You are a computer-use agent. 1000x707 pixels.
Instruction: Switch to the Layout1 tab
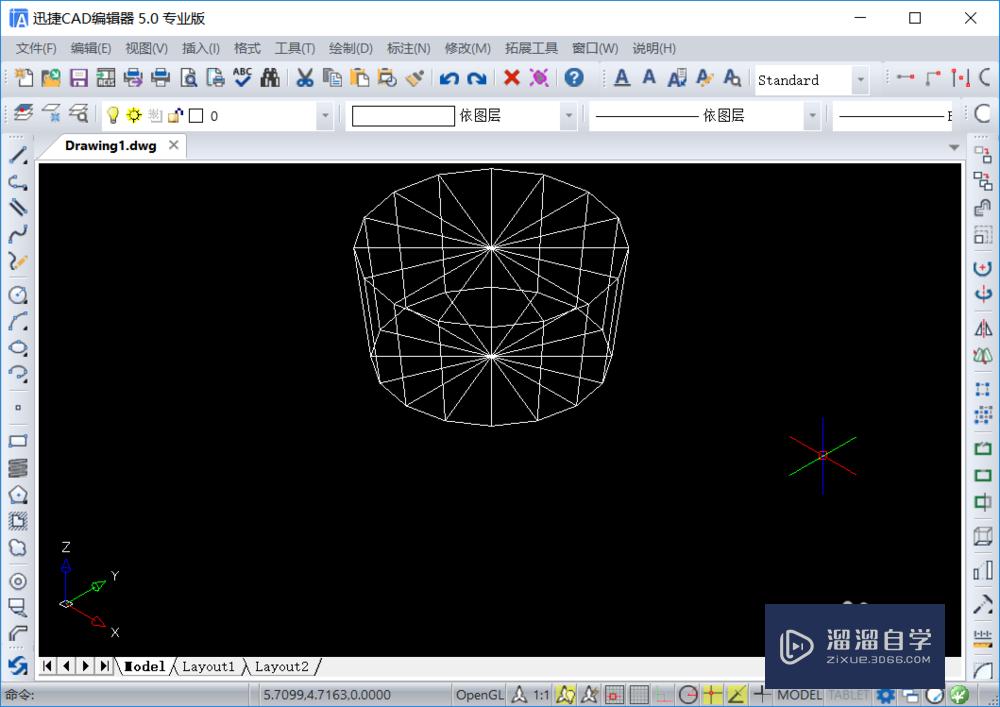(x=208, y=666)
